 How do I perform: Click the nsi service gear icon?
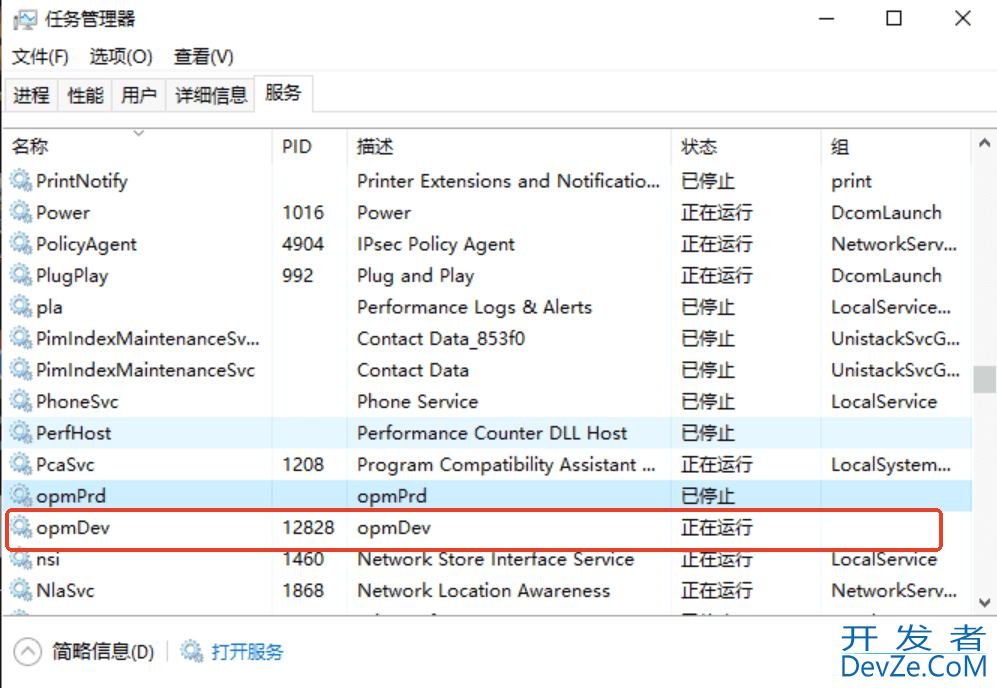pyautogui.click(x=21, y=559)
